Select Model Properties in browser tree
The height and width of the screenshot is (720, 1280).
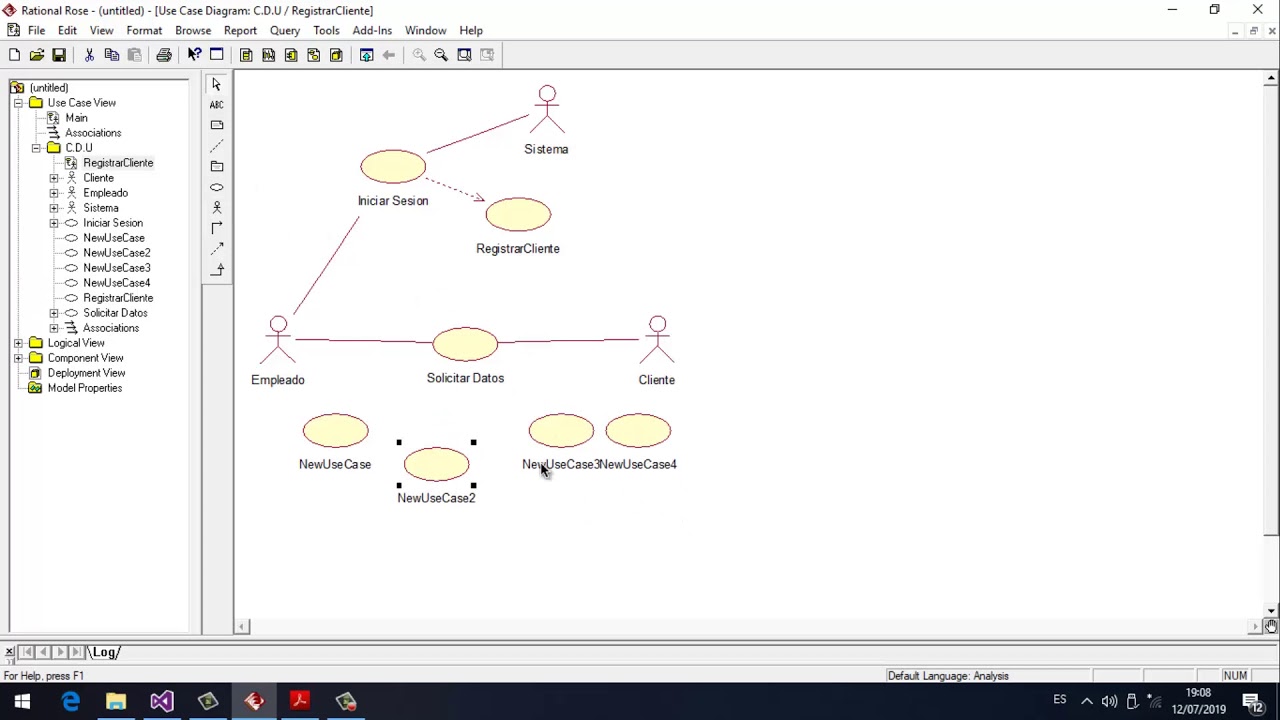coord(84,388)
